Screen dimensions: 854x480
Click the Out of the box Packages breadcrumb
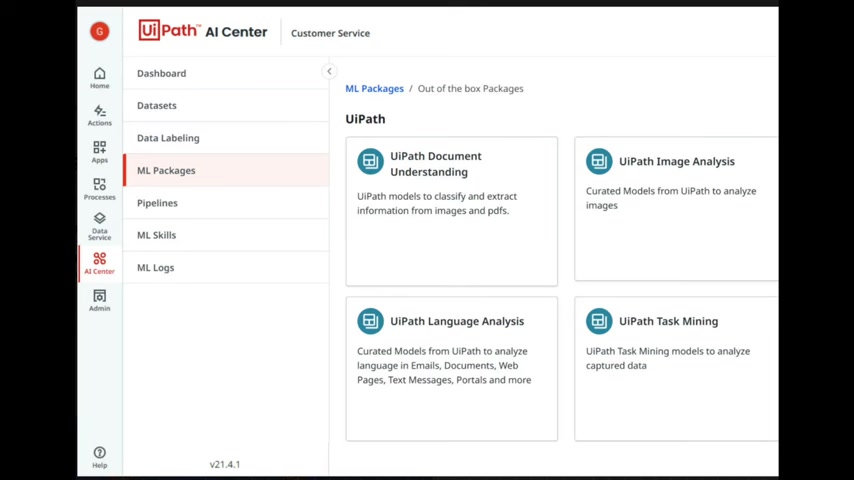click(x=471, y=88)
